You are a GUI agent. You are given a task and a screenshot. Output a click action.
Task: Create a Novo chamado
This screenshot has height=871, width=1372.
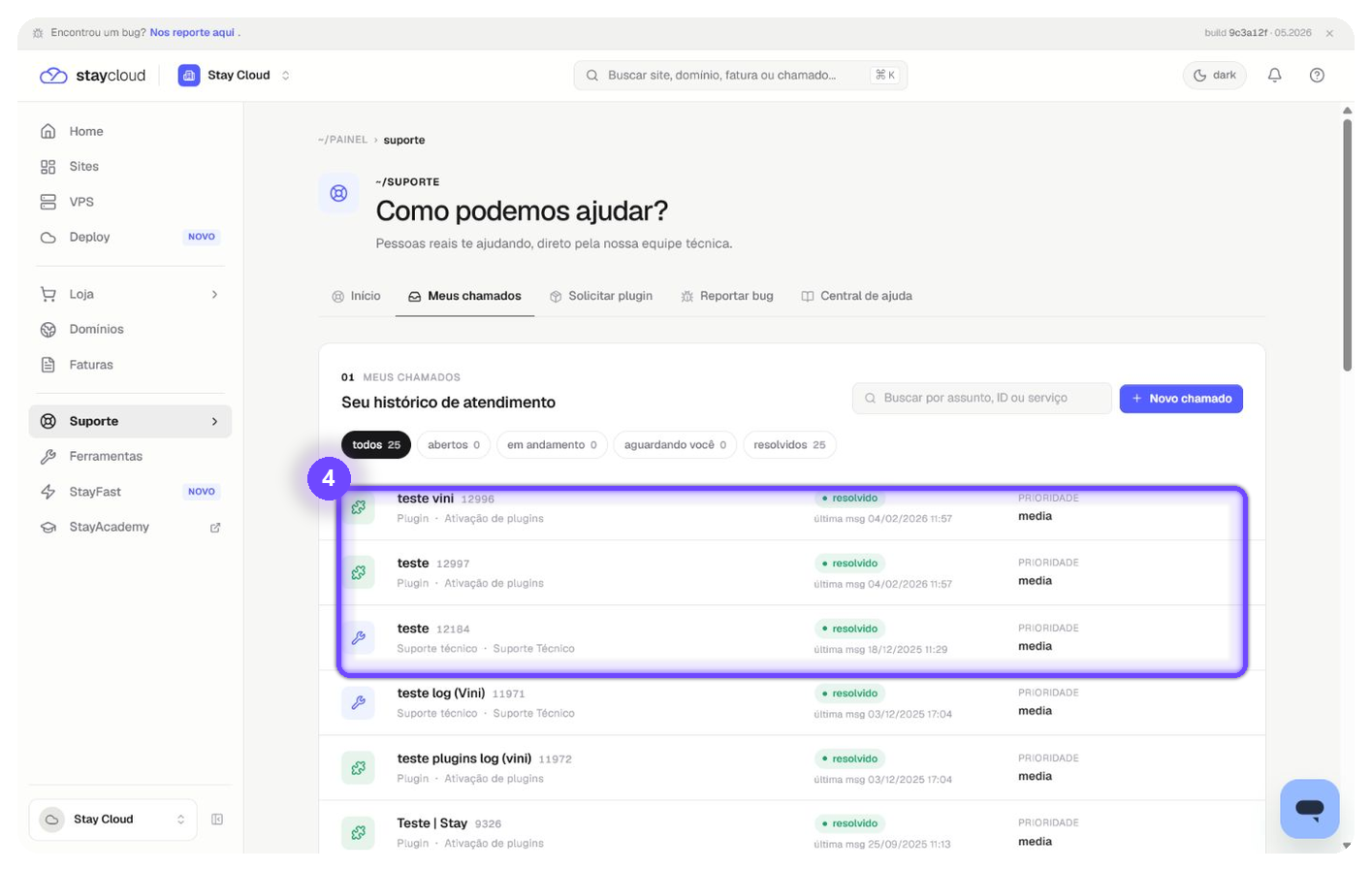[x=1181, y=399]
